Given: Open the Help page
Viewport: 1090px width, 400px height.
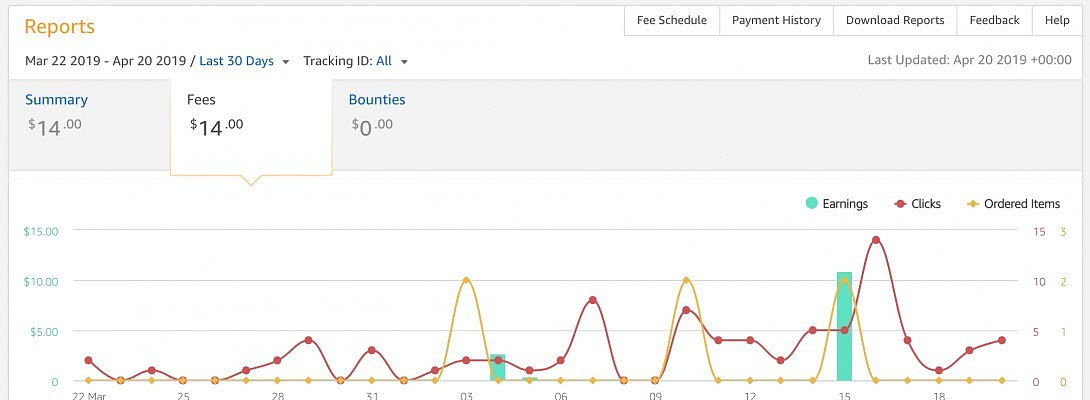Looking at the screenshot, I should pyautogui.click(x=1057, y=20).
